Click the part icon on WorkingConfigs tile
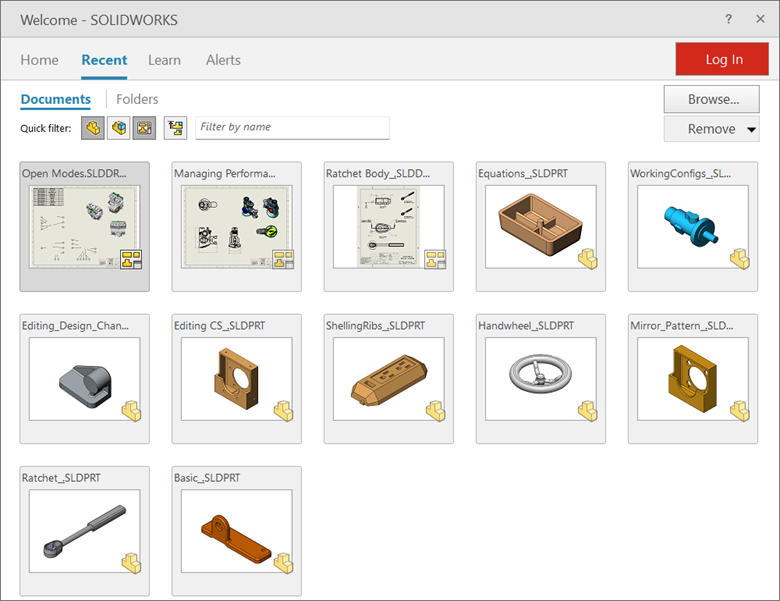The height and width of the screenshot is (601, 780). tap(740, 259)
